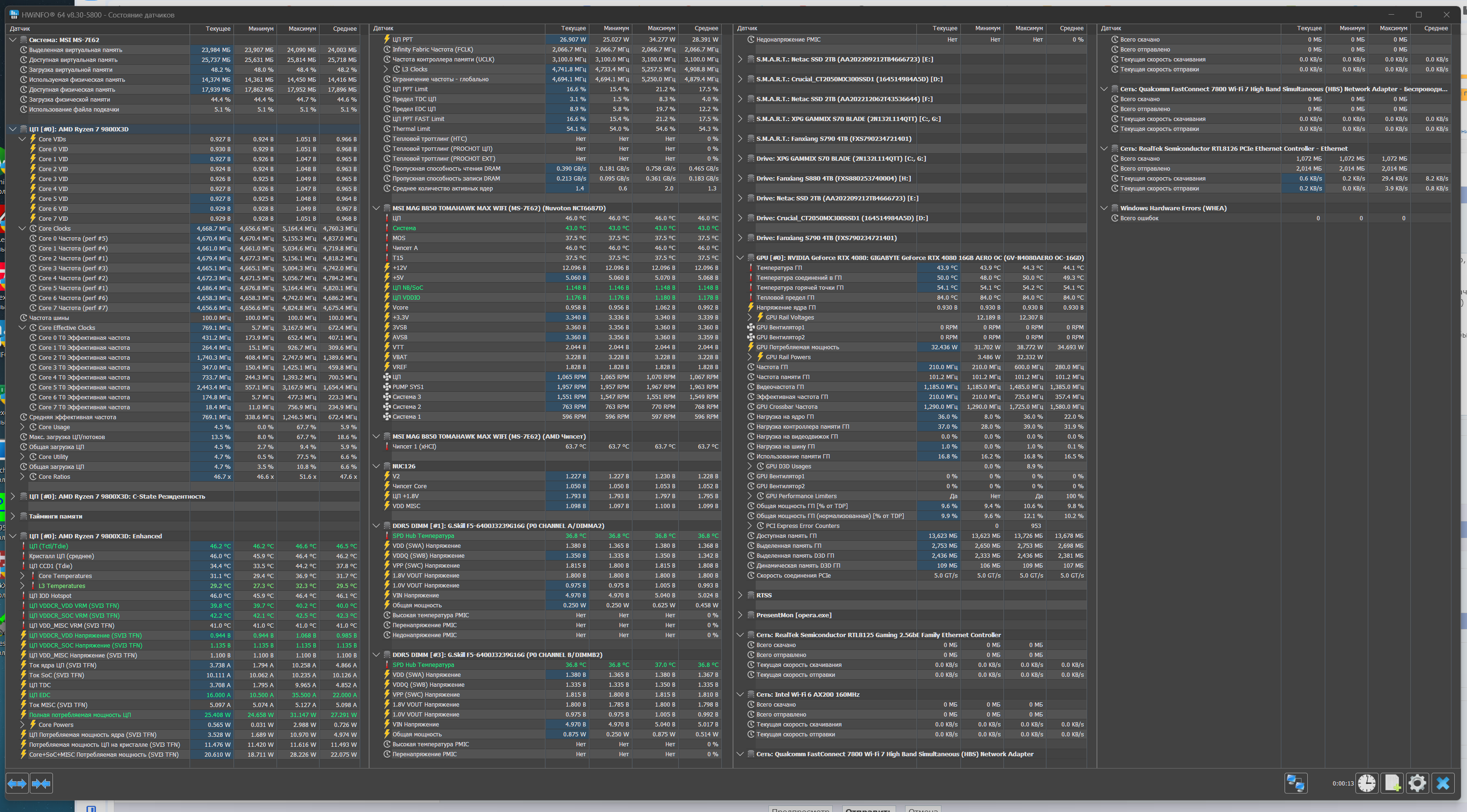Click the expand-layout arrows button at bottom left
This screenshot has width=1467, height=812.
(17, 784)
